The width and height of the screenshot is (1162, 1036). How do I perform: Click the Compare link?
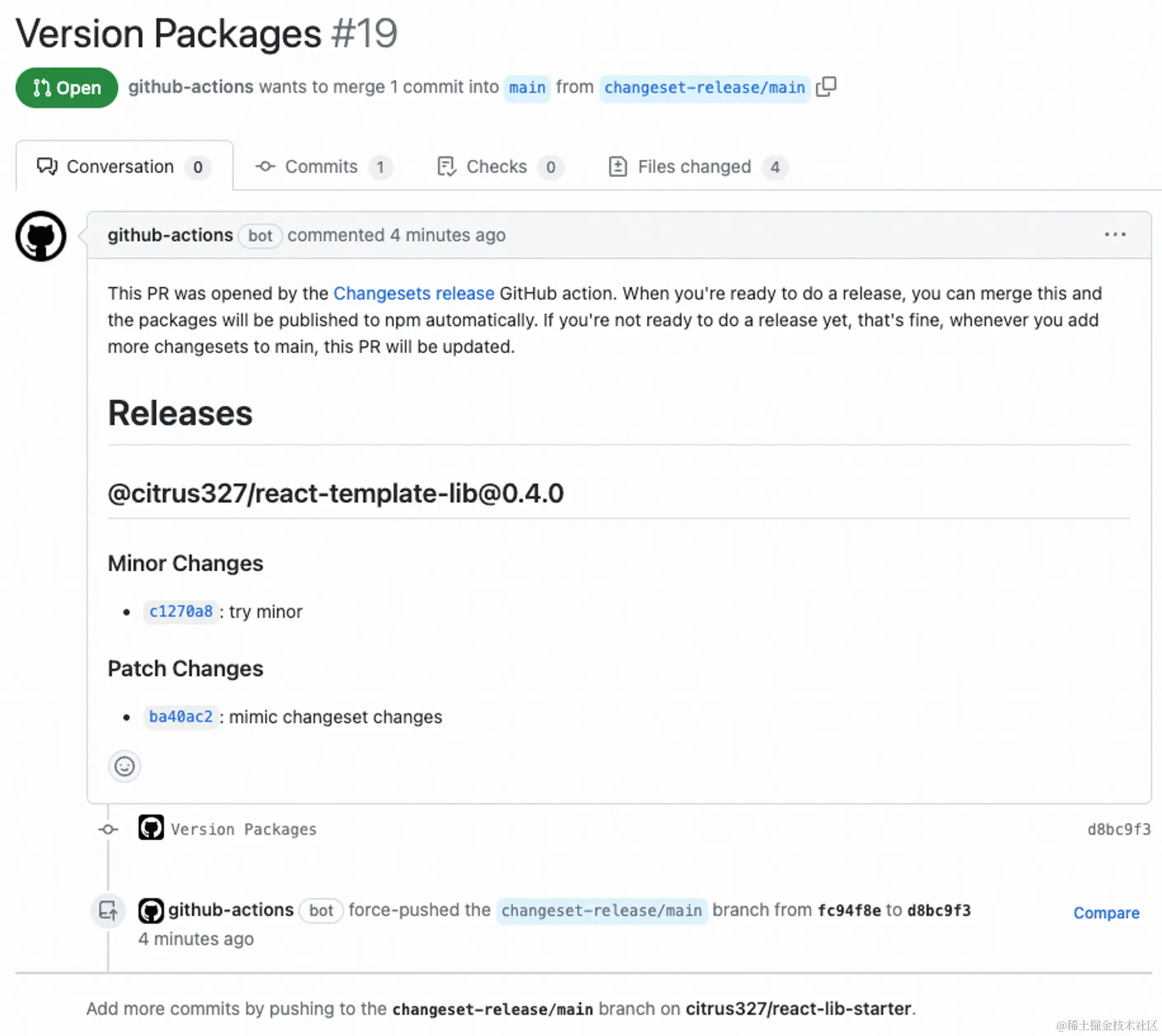click(x=1106, y=913)
